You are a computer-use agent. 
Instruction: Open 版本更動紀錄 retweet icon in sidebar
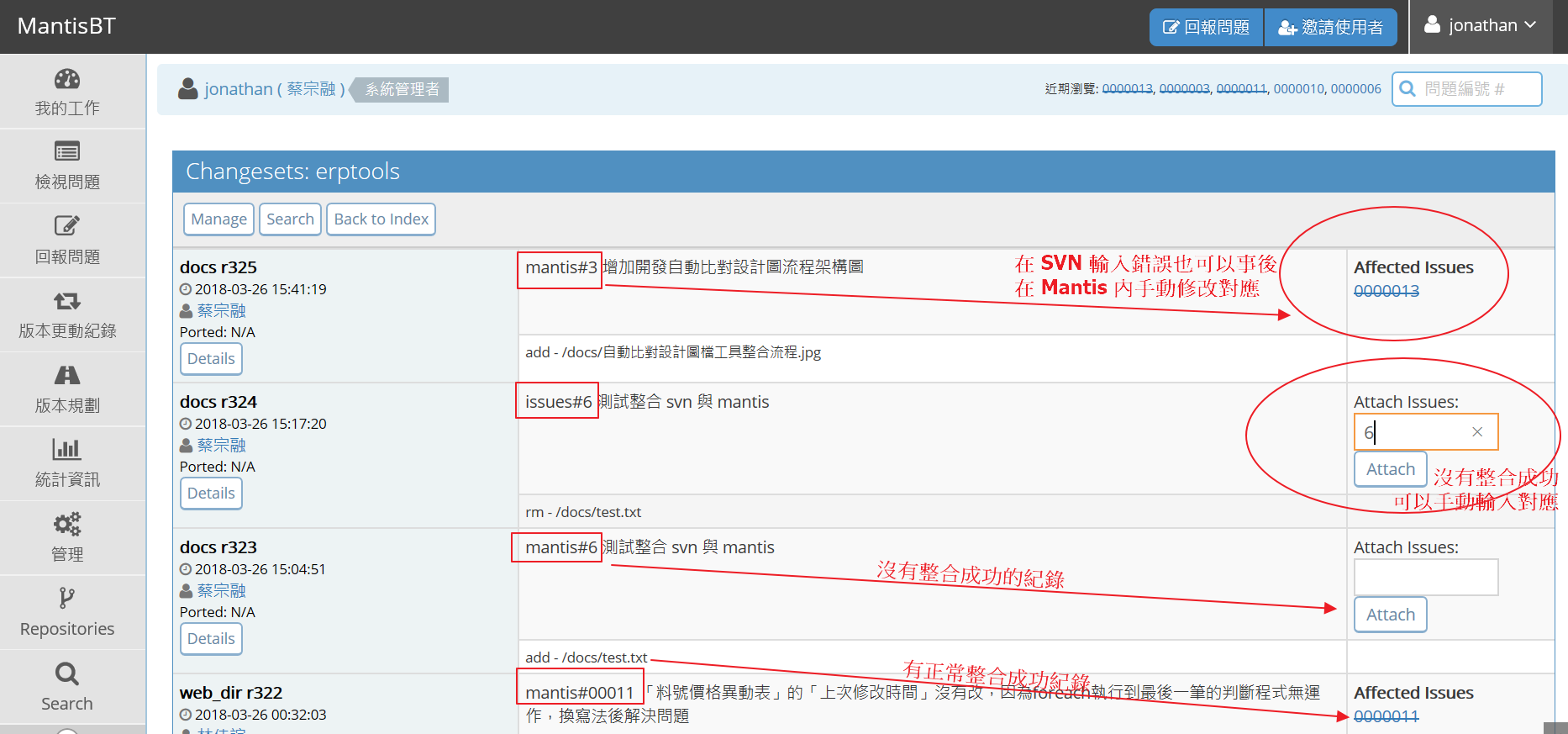tap(67, 300)
